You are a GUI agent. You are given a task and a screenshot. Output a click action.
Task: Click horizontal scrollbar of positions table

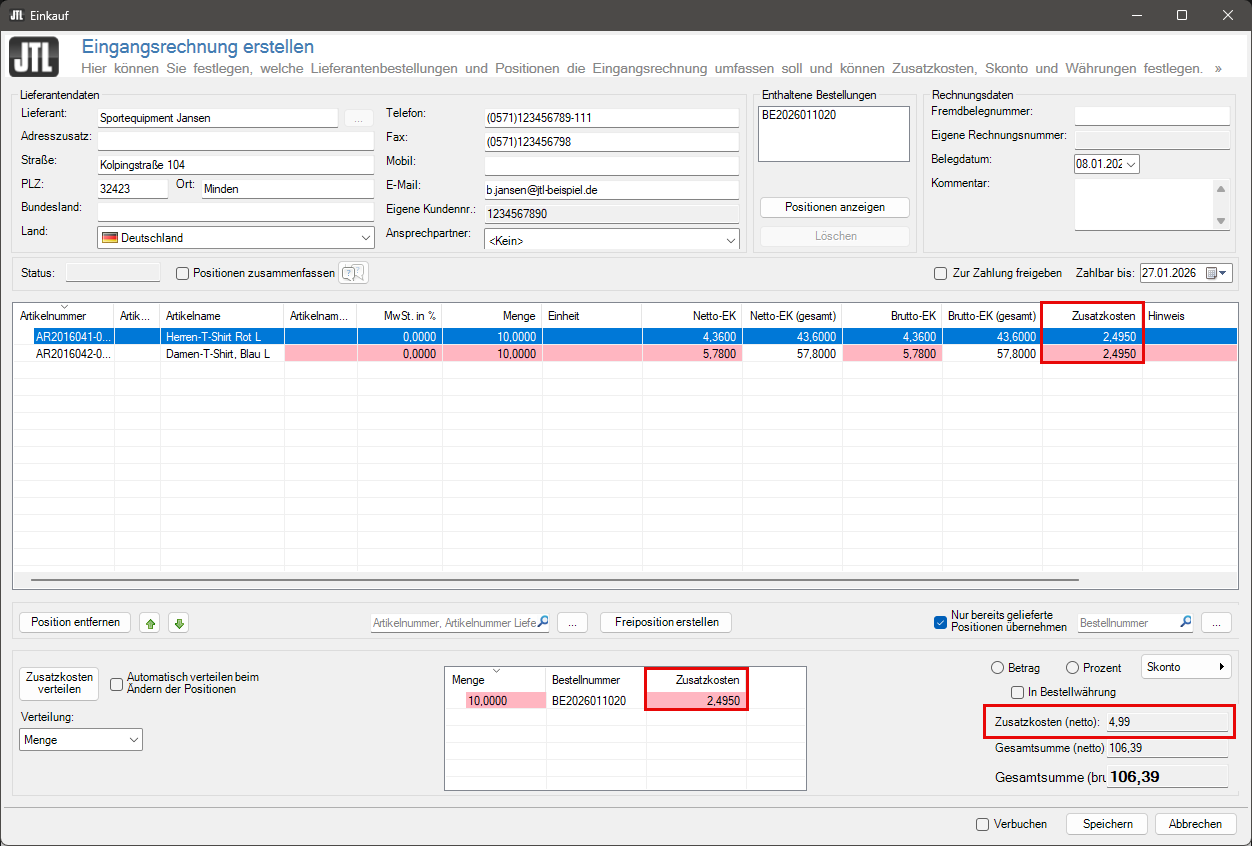(x=550, y=579)
